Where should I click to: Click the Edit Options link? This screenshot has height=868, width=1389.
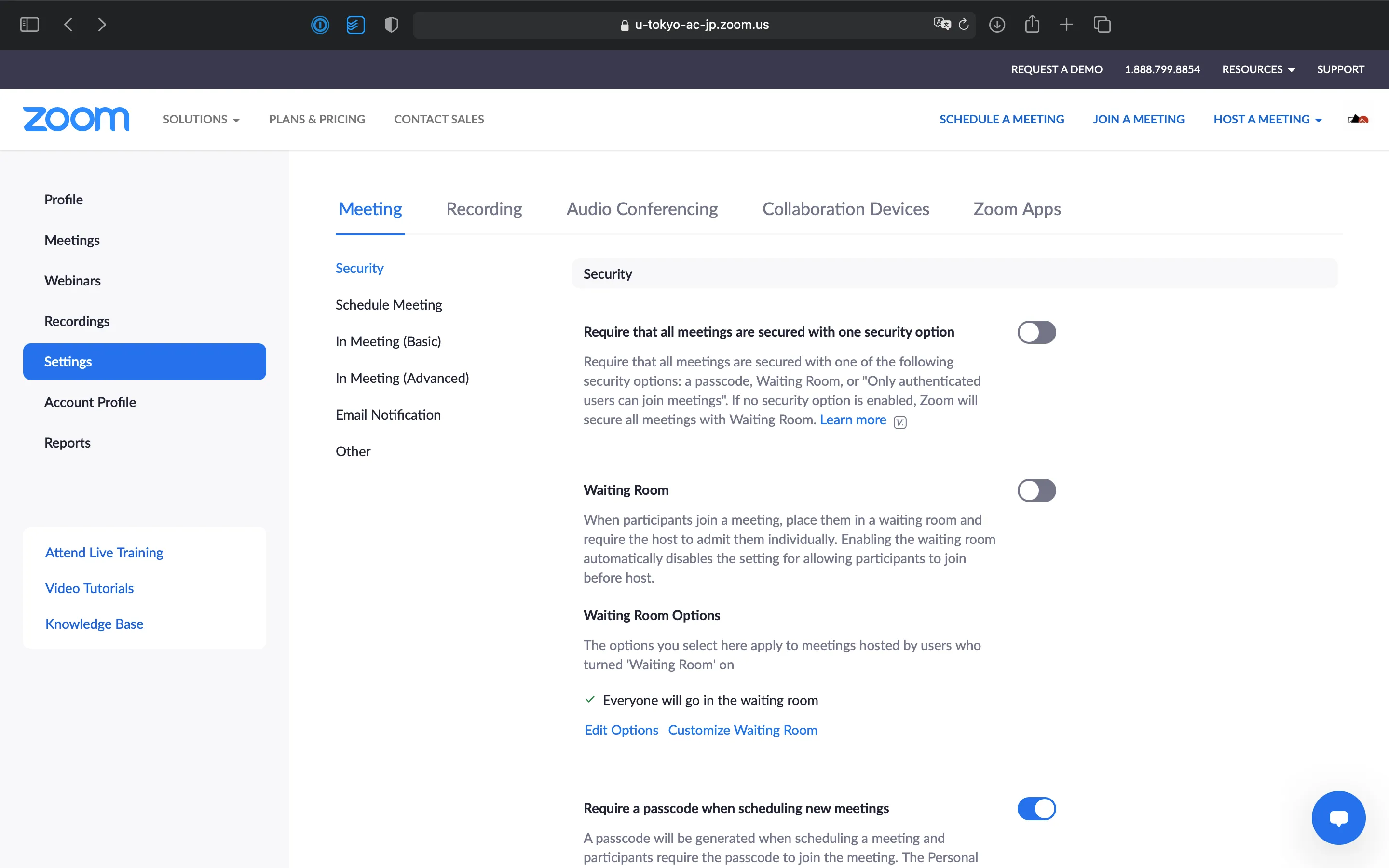[621, 730]
